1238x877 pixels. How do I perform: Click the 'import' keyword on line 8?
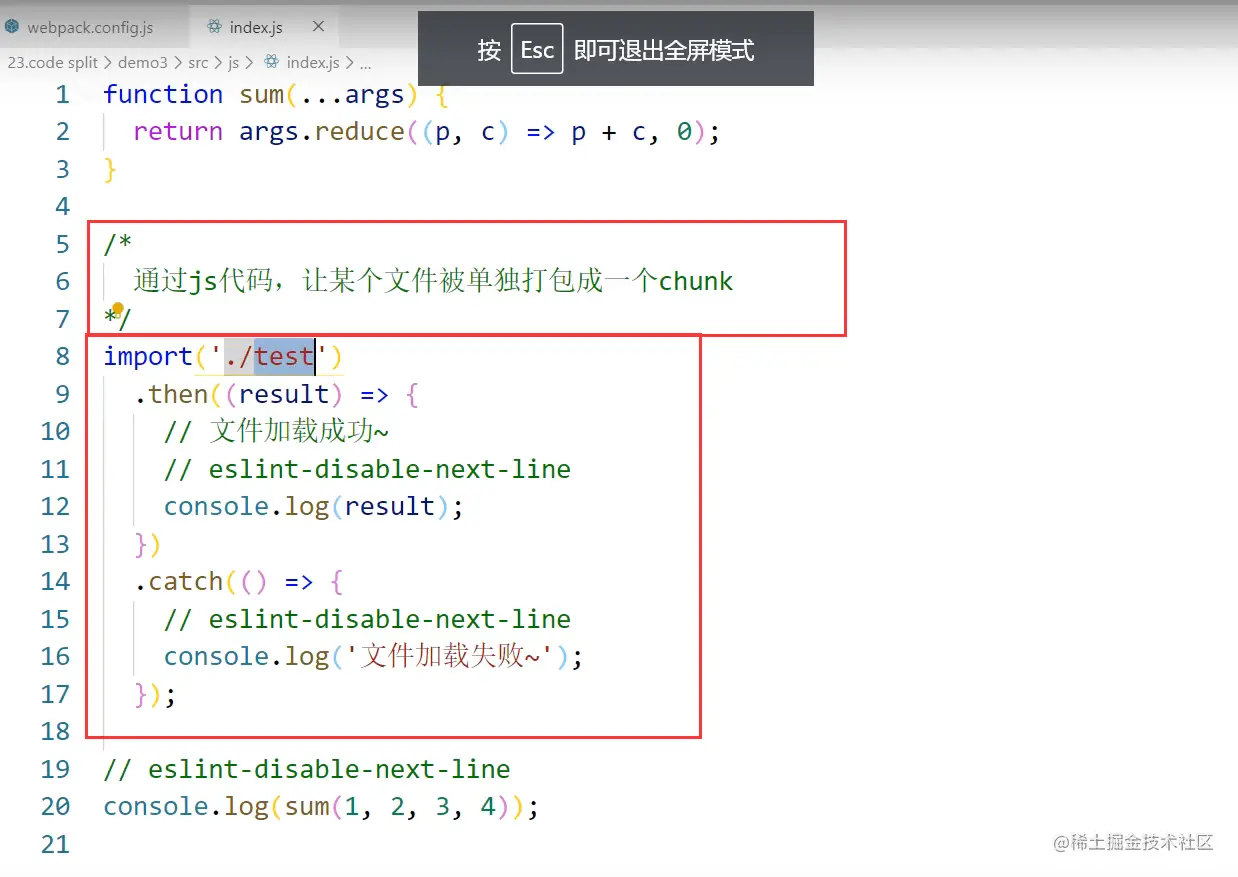coord(148,356)
